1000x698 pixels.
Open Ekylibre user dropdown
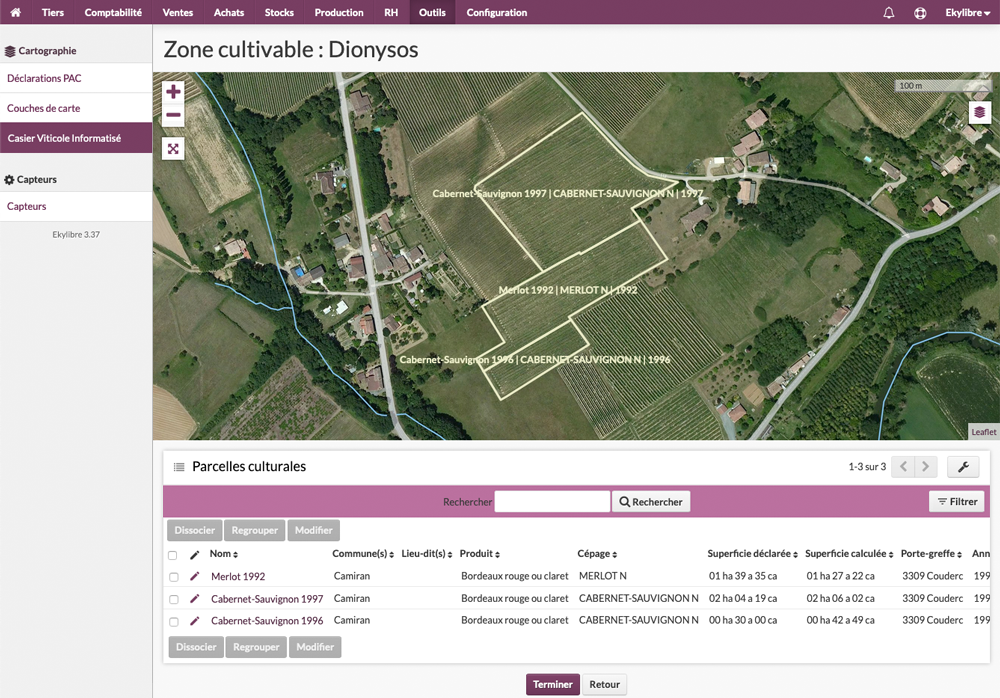click(967, 13)
